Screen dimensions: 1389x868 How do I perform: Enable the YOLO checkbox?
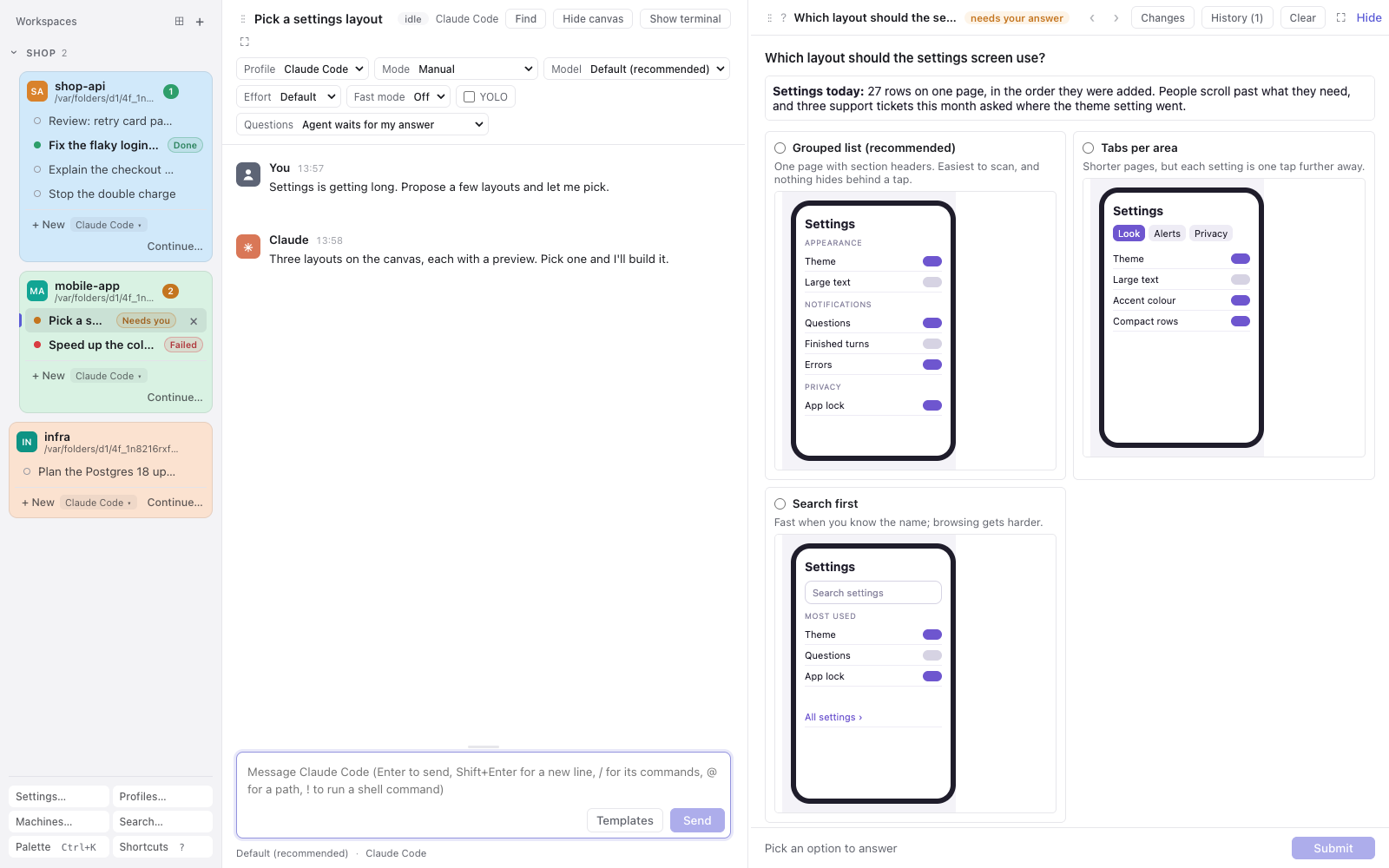coord(470,97)
